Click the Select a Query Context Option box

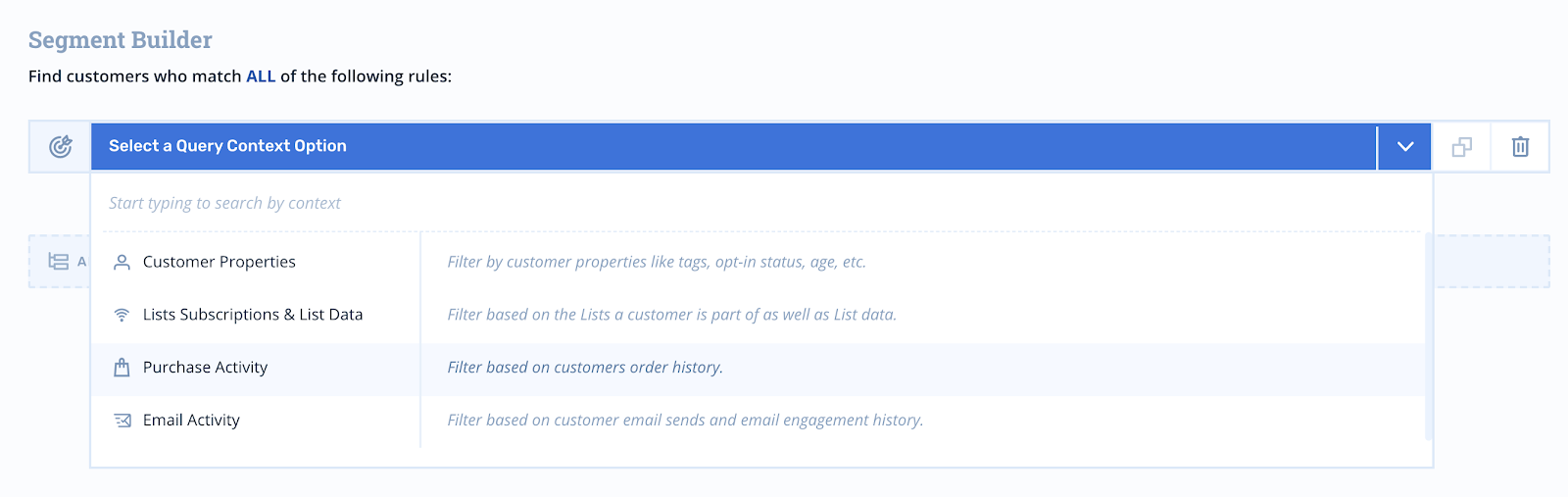coord(734,147)
